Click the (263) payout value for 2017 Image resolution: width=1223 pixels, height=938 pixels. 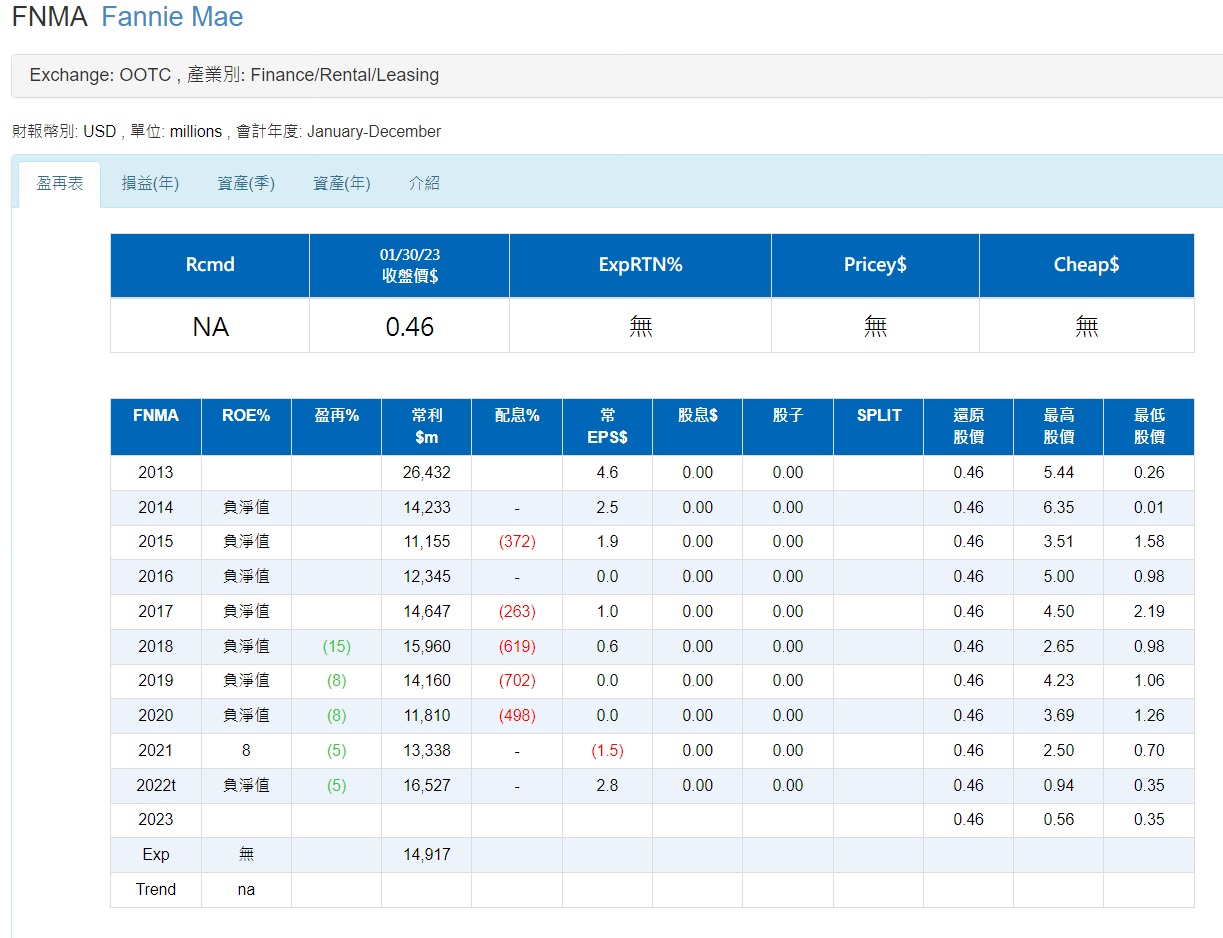click(517, 612)
